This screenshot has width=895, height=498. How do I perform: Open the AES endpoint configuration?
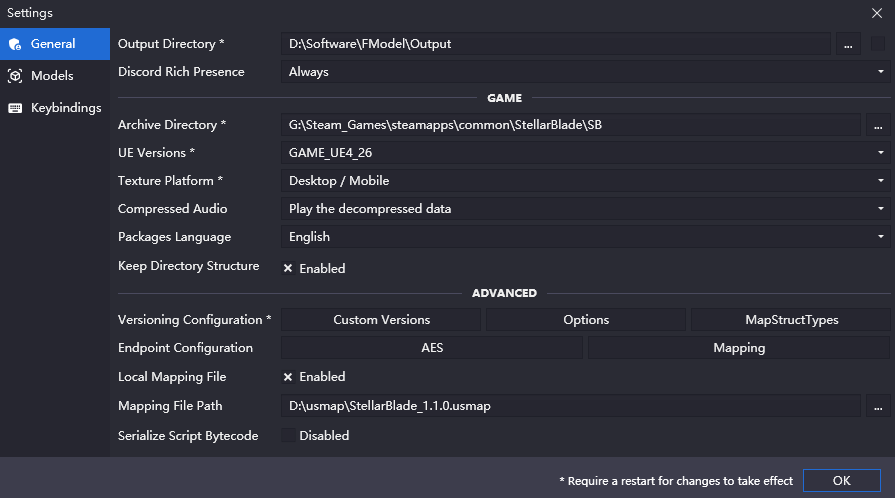click(x=432, y=348)
